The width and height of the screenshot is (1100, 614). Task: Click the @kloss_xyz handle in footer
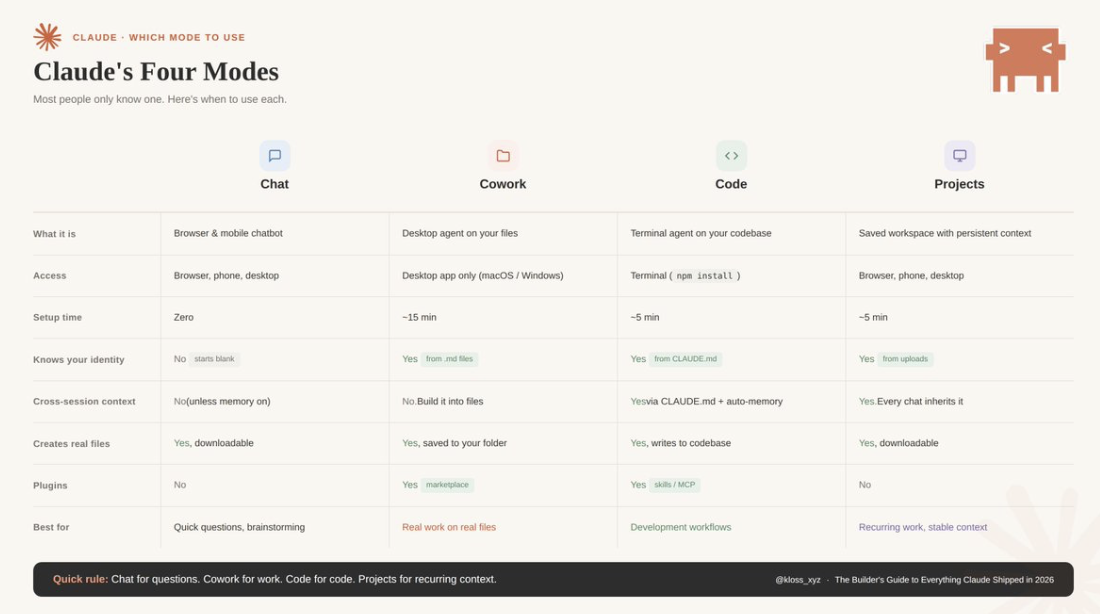tap(797, 580)
